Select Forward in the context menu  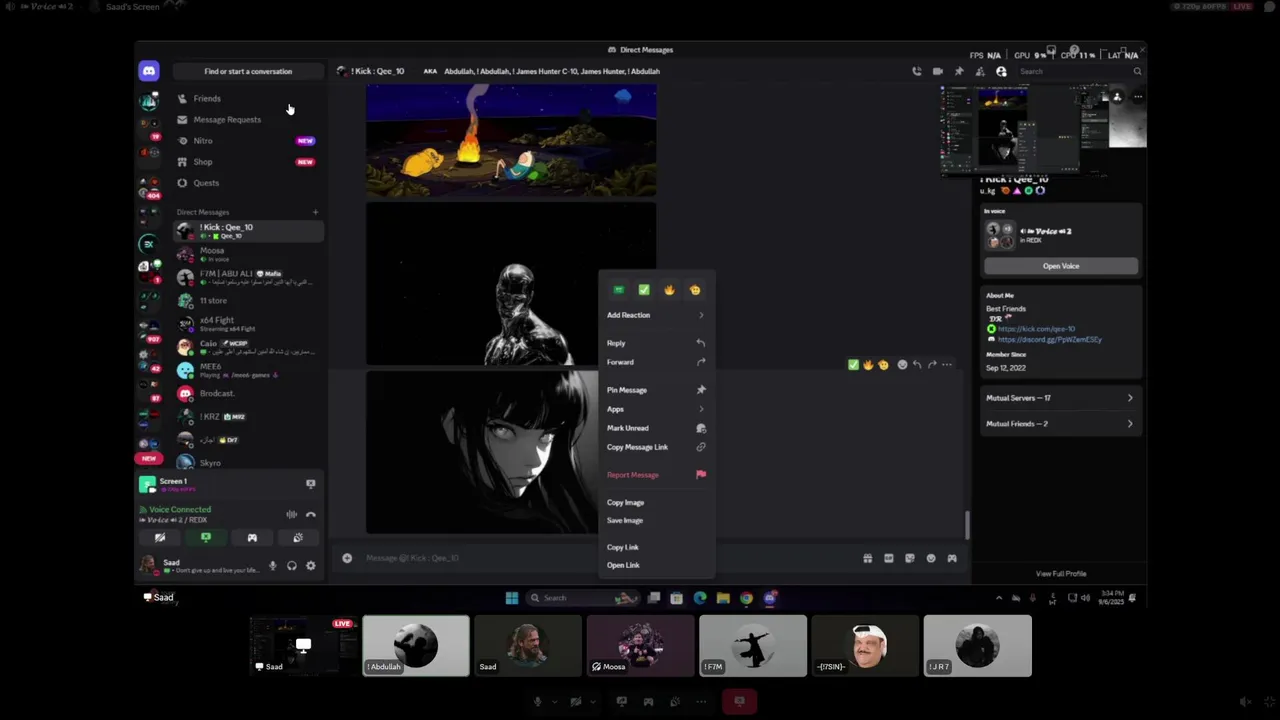pyautogui.click(x=655, y=362)
